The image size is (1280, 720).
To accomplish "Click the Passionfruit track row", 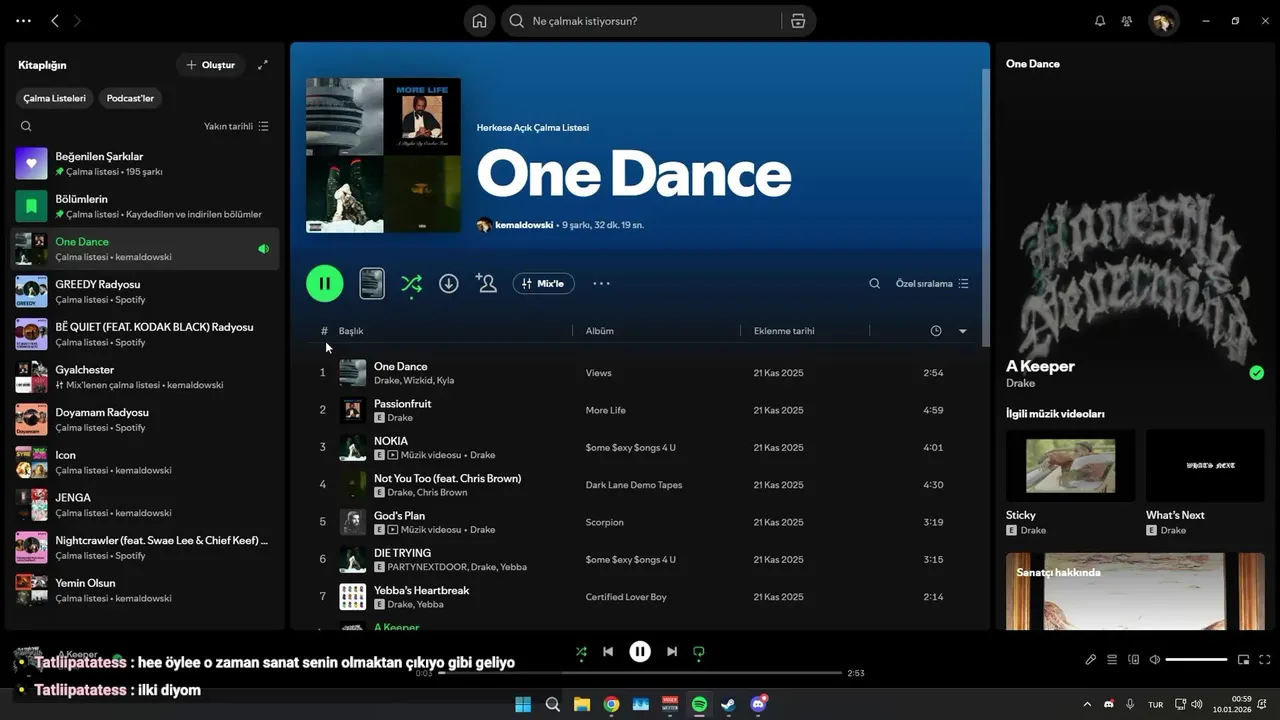I will click(x=642, y=410).
